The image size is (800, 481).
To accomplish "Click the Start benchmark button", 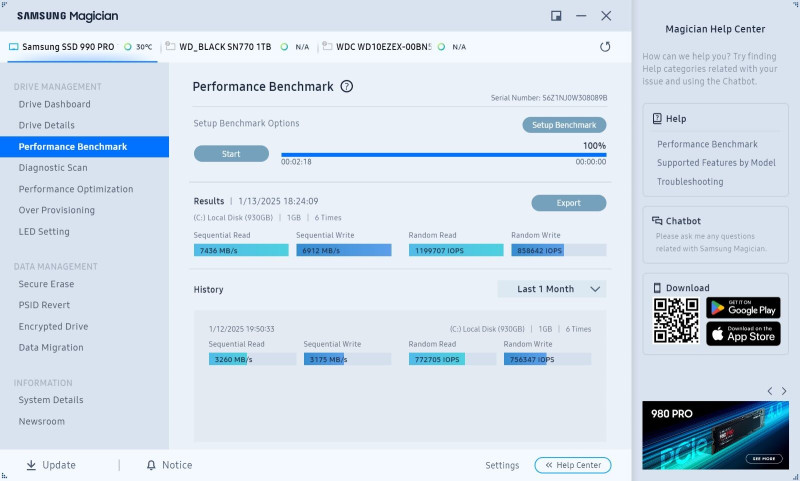I will 231,154.
